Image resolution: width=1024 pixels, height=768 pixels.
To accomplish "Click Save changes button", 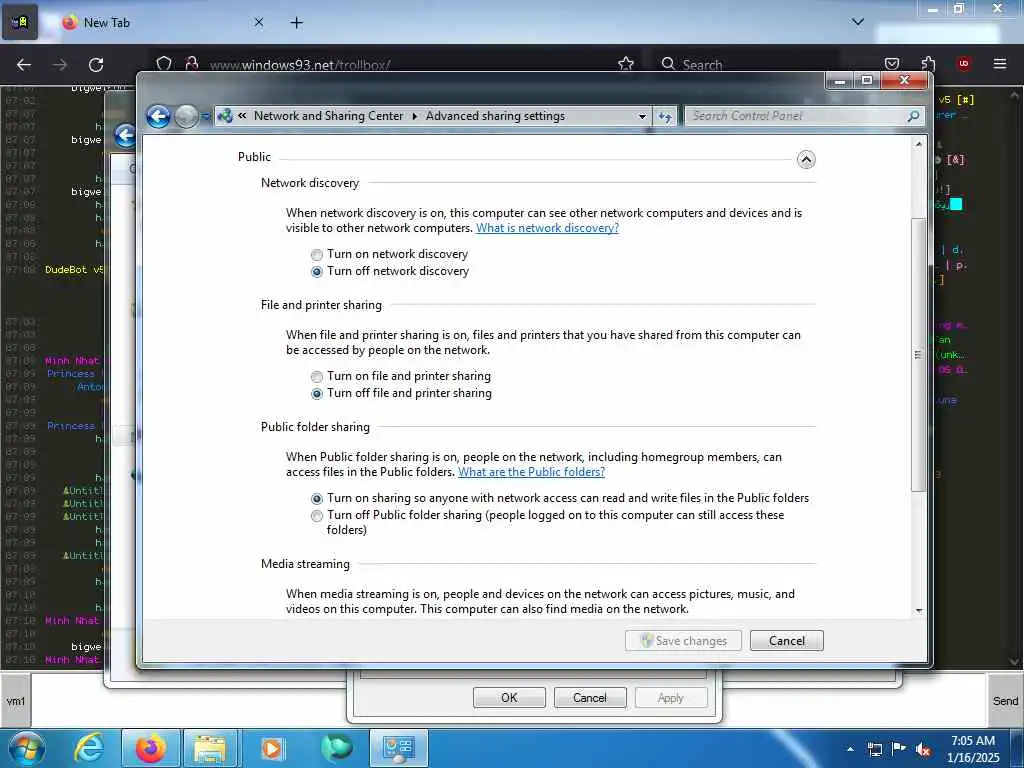I will (683, 641).
